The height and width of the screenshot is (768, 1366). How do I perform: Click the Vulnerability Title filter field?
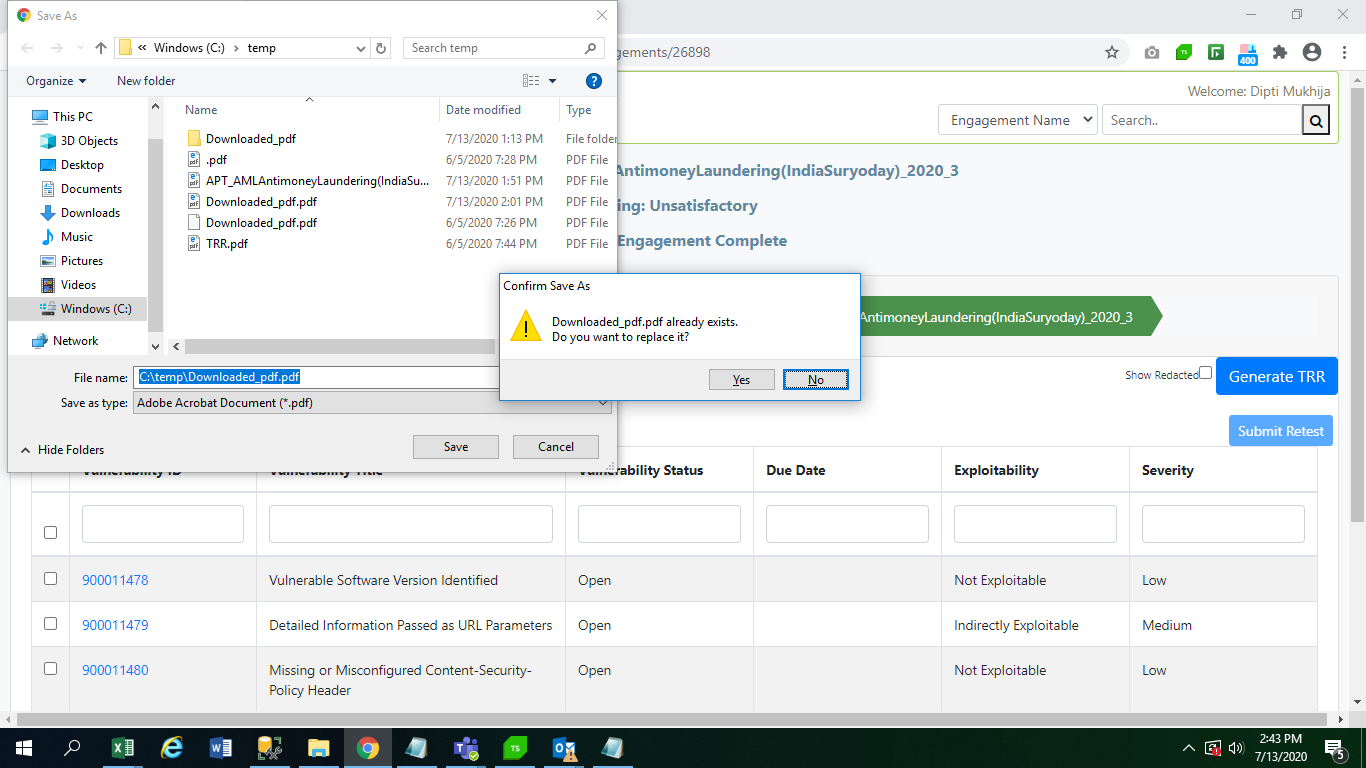[x=410, y=524]
